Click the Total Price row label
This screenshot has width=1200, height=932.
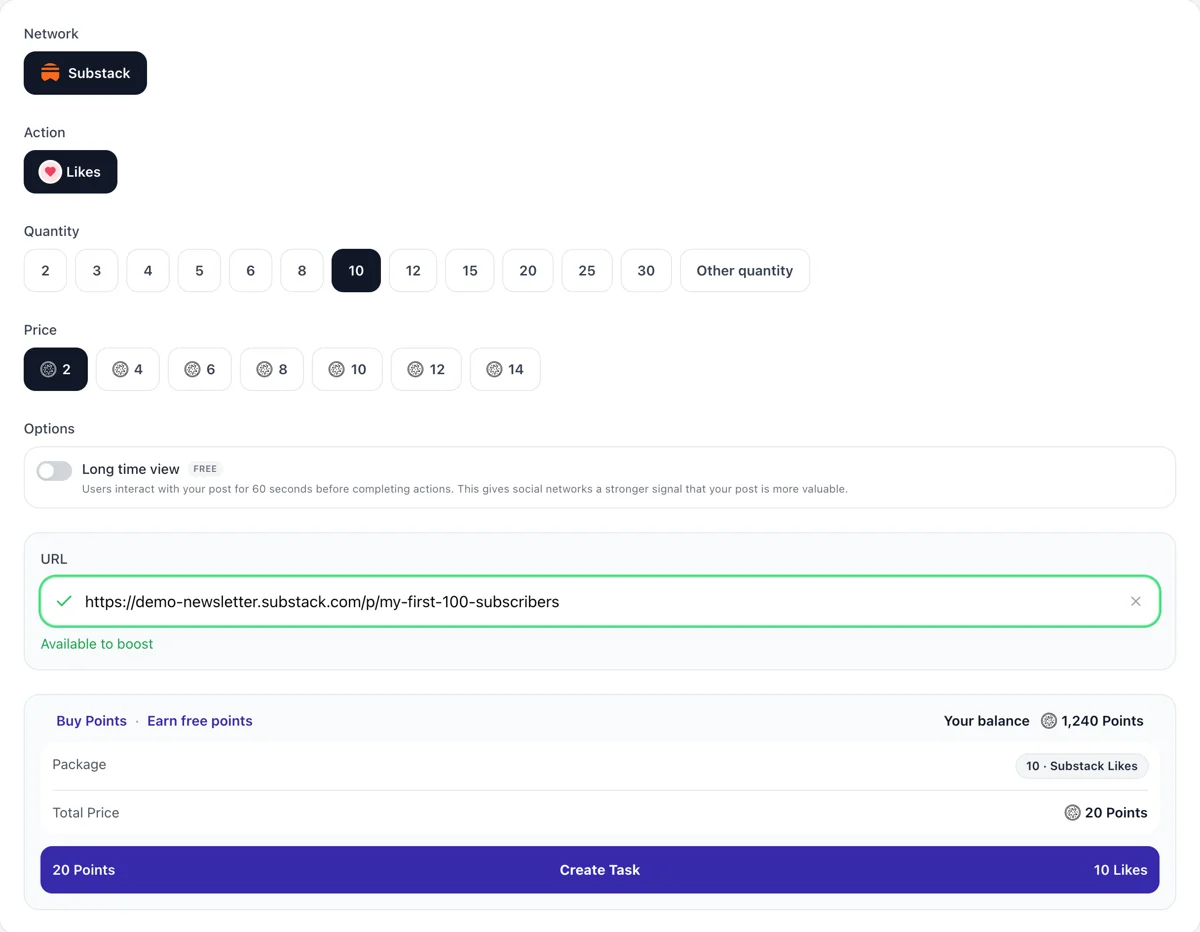coord(86,813)
